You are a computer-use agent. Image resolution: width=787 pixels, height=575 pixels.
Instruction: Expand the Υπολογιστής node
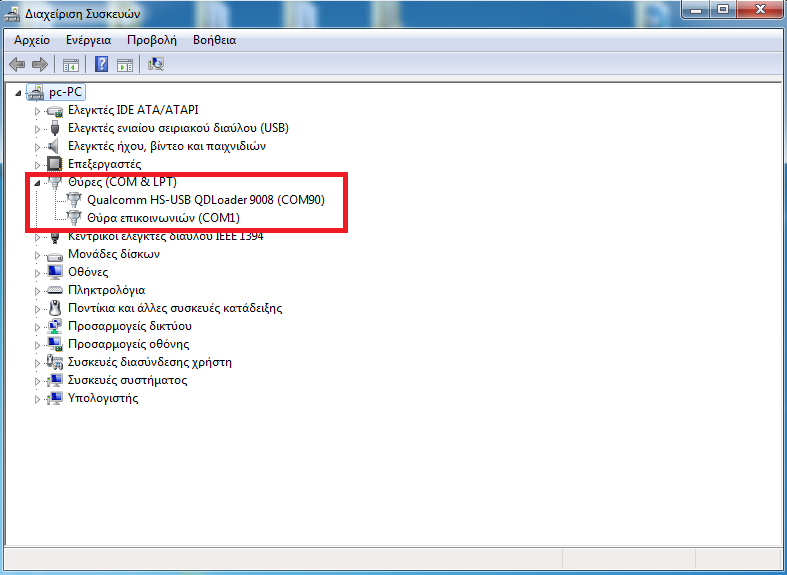[37, 399]
